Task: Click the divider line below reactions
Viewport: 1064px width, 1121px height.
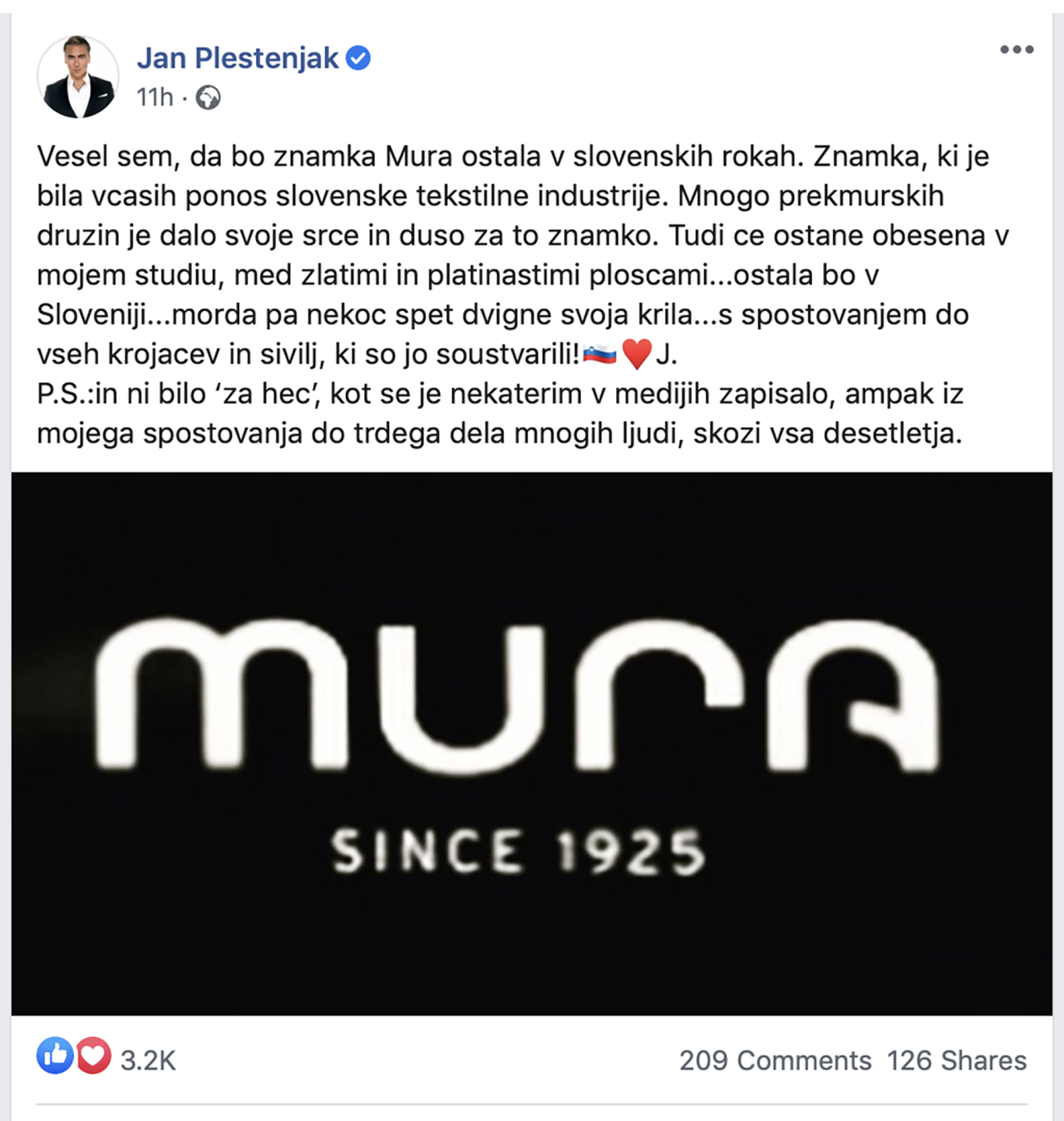Action: [532, 1104]
